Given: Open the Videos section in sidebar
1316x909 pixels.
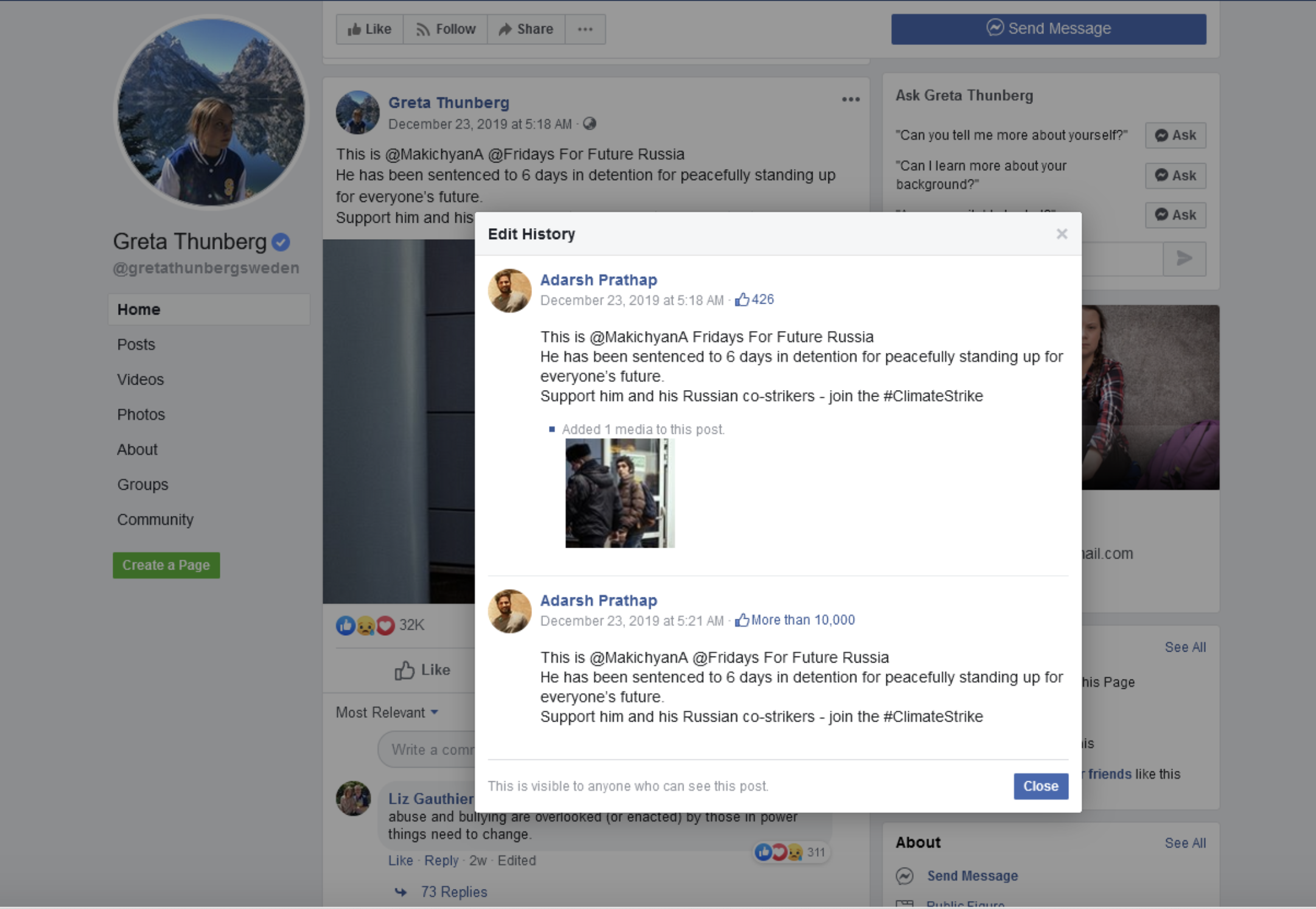Looking at the screenshot, I should (x=141, y=380).
